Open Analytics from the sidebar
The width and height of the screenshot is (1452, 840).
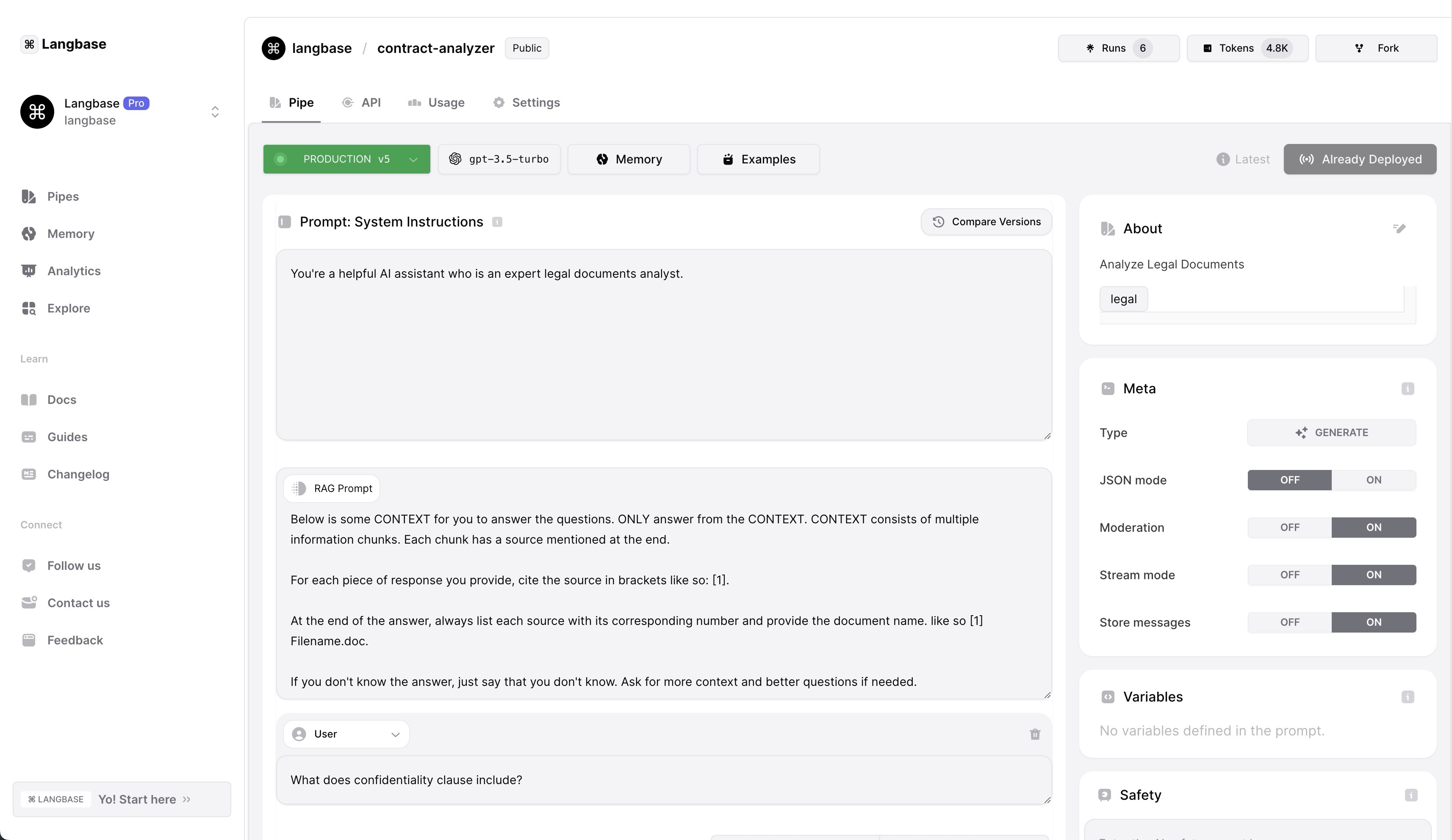tap(74, 271)
